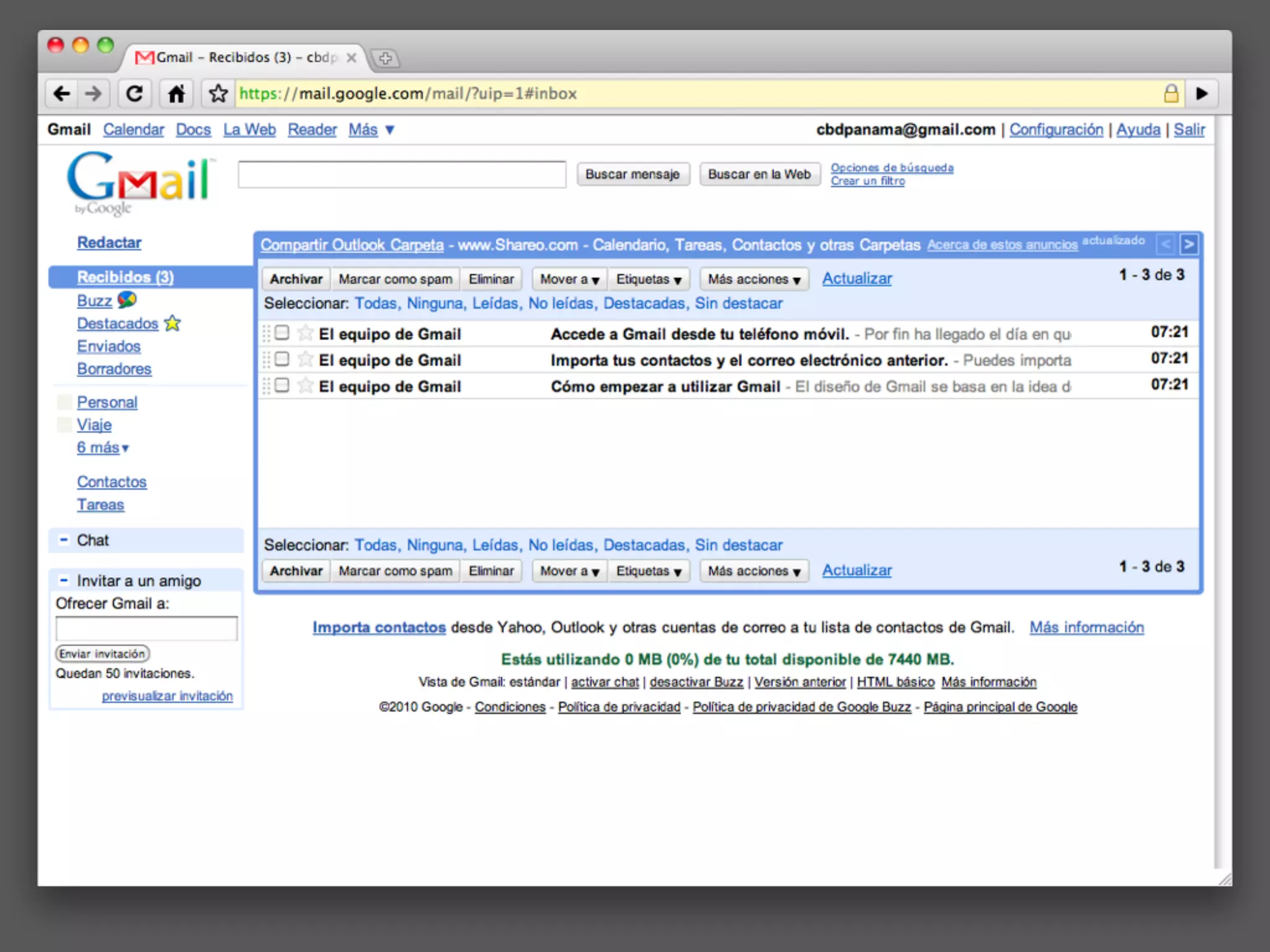The width and height of the screenshot is (1270, 952).
Task: Star the 'Cómo empezar a utilizar Gmail' message
Action: [305, 386]
